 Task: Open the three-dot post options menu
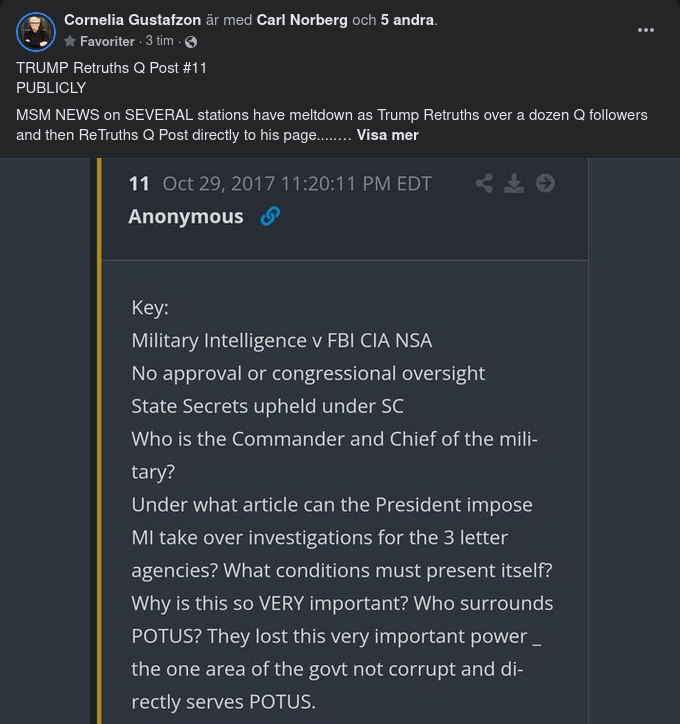point(646,30)
